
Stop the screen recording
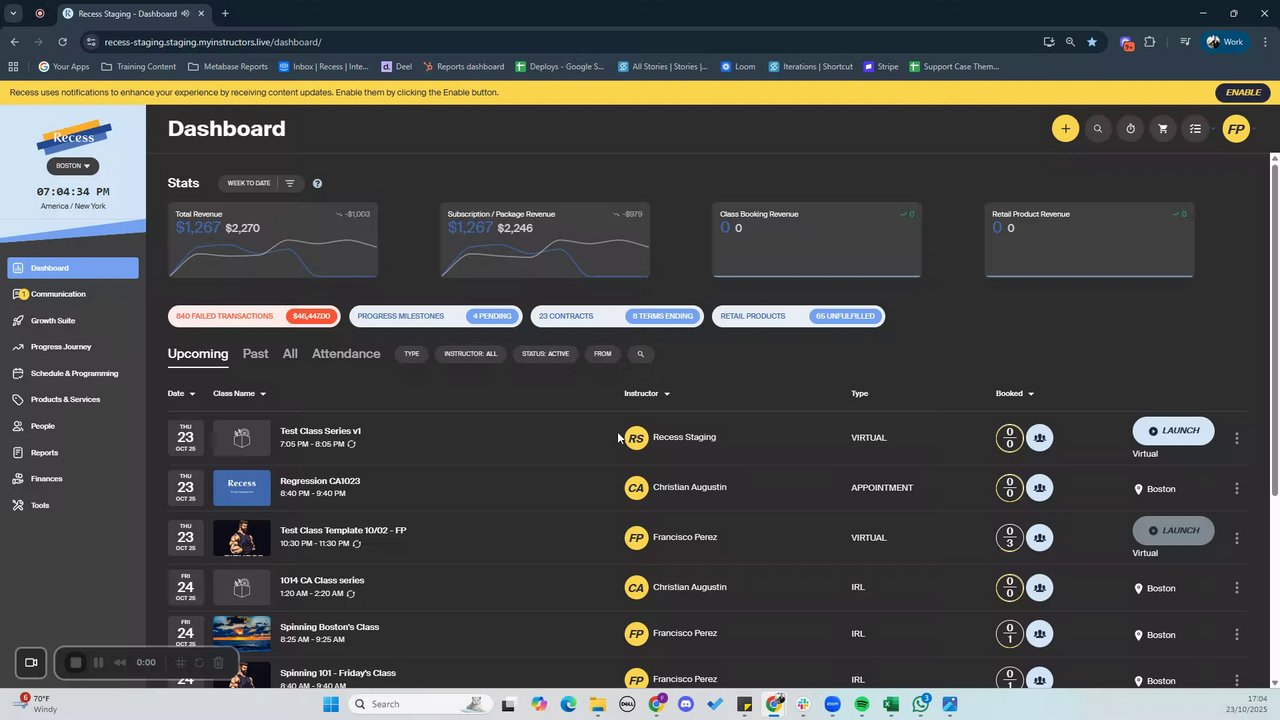pyautogui.click(x=75, y=662)
